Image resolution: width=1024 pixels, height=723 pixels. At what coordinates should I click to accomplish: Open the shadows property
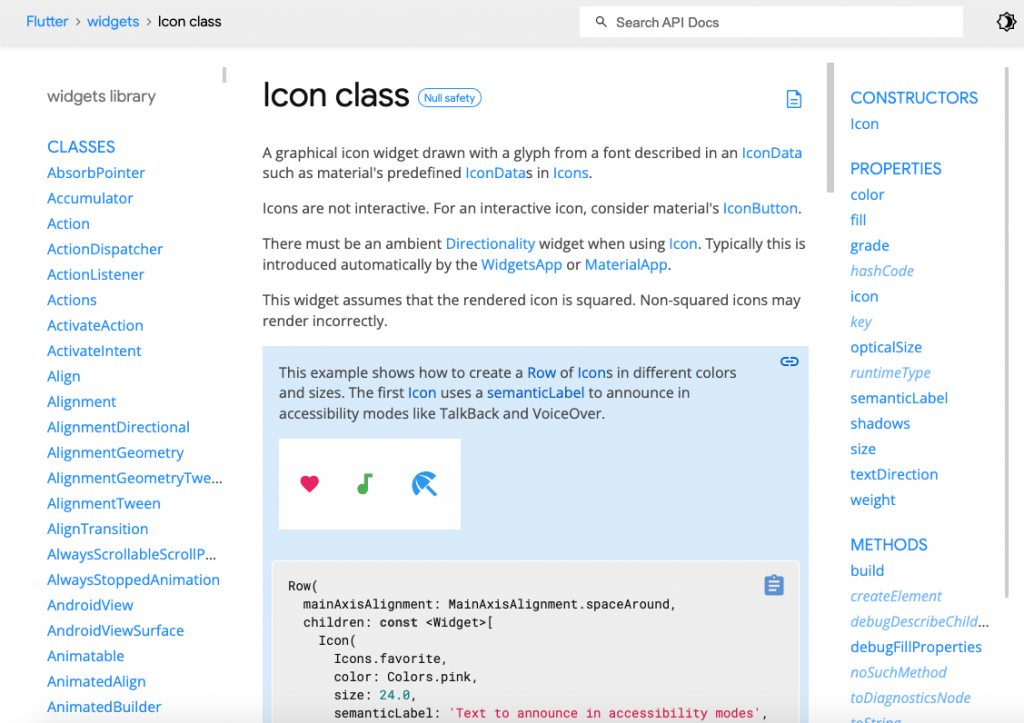pyautogui.click(x=880, y=424)
